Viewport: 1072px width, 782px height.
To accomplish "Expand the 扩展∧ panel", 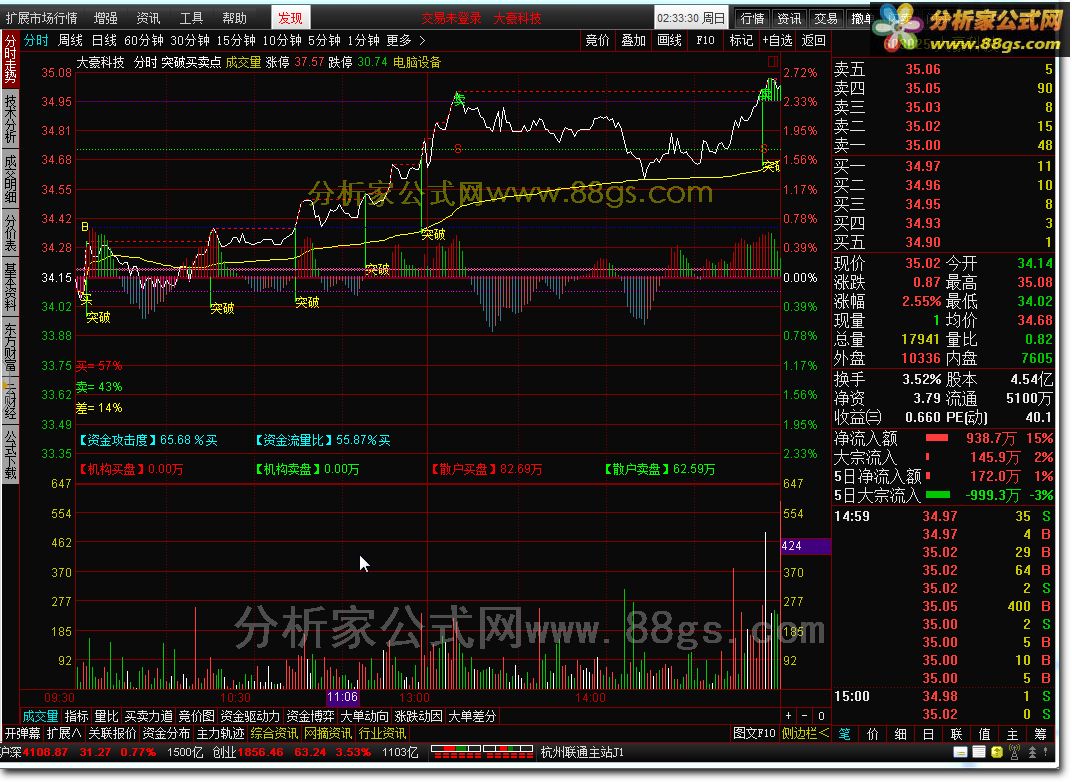I will [x=64, y=733].
